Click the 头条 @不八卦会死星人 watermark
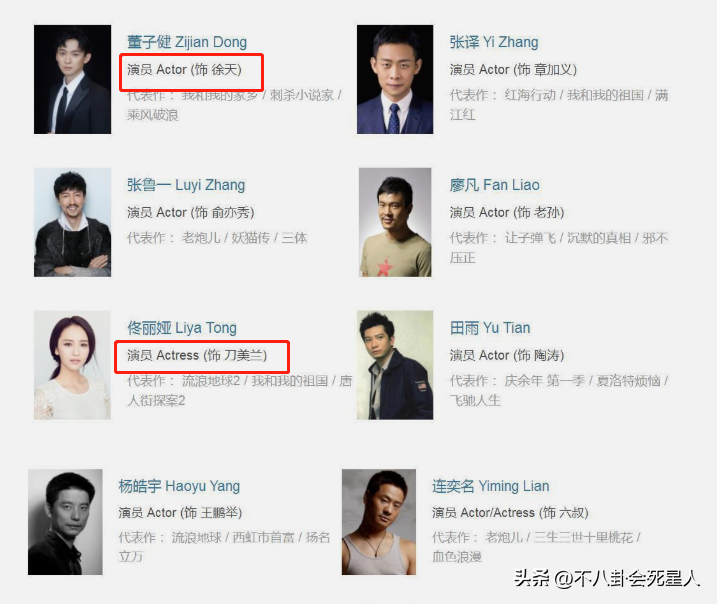717x604 pixels. point(607,578)
